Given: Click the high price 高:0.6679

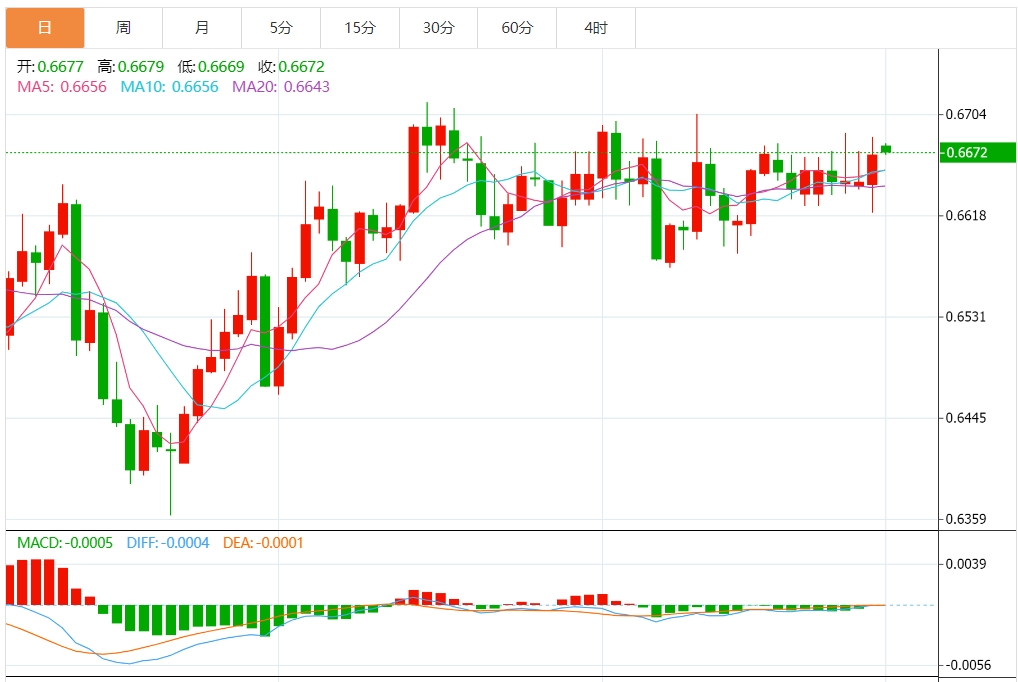Looking at the screenshot, I should (x=130, y=67).
